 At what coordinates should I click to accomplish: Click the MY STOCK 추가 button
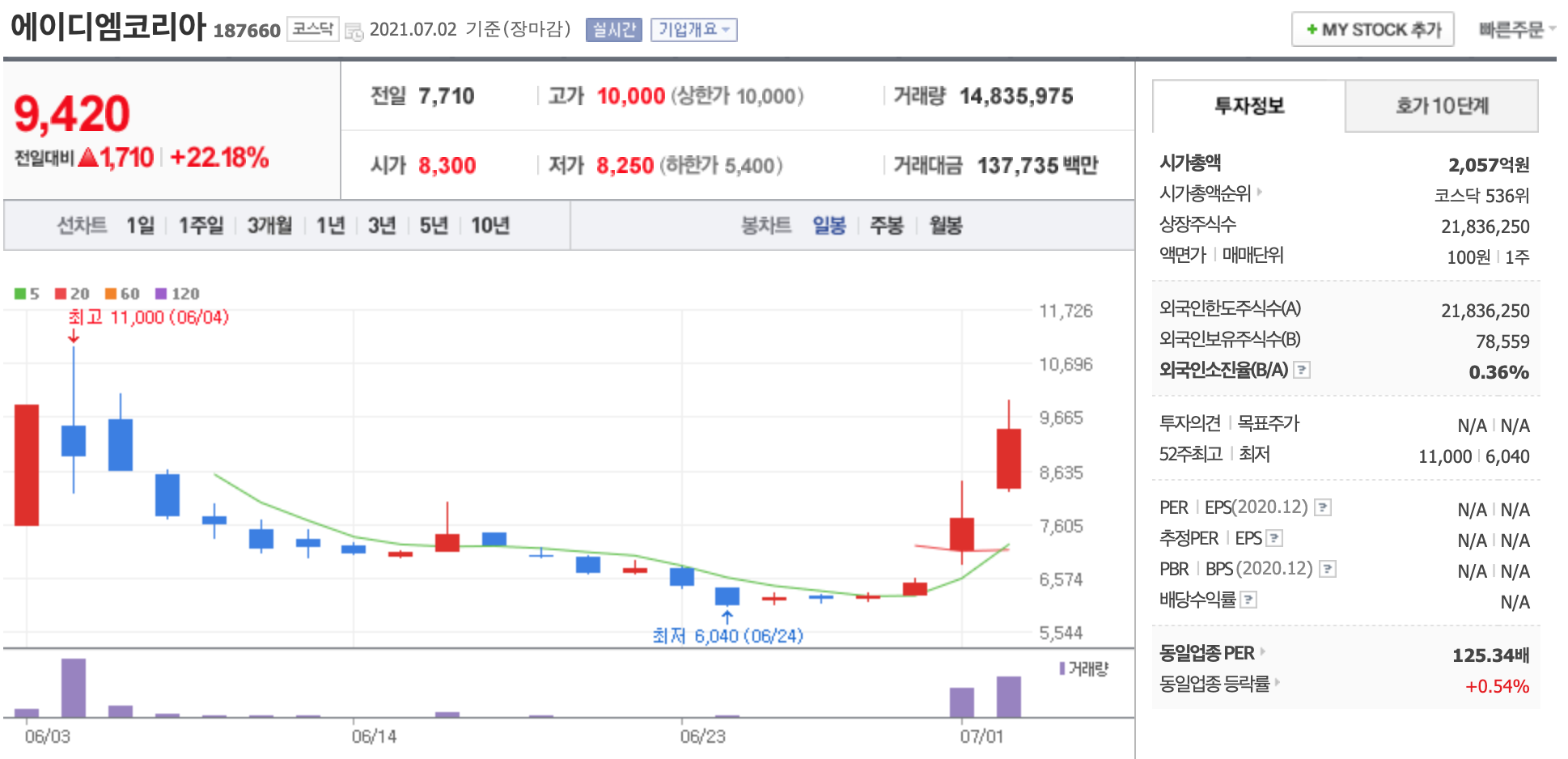(1373, 30)
